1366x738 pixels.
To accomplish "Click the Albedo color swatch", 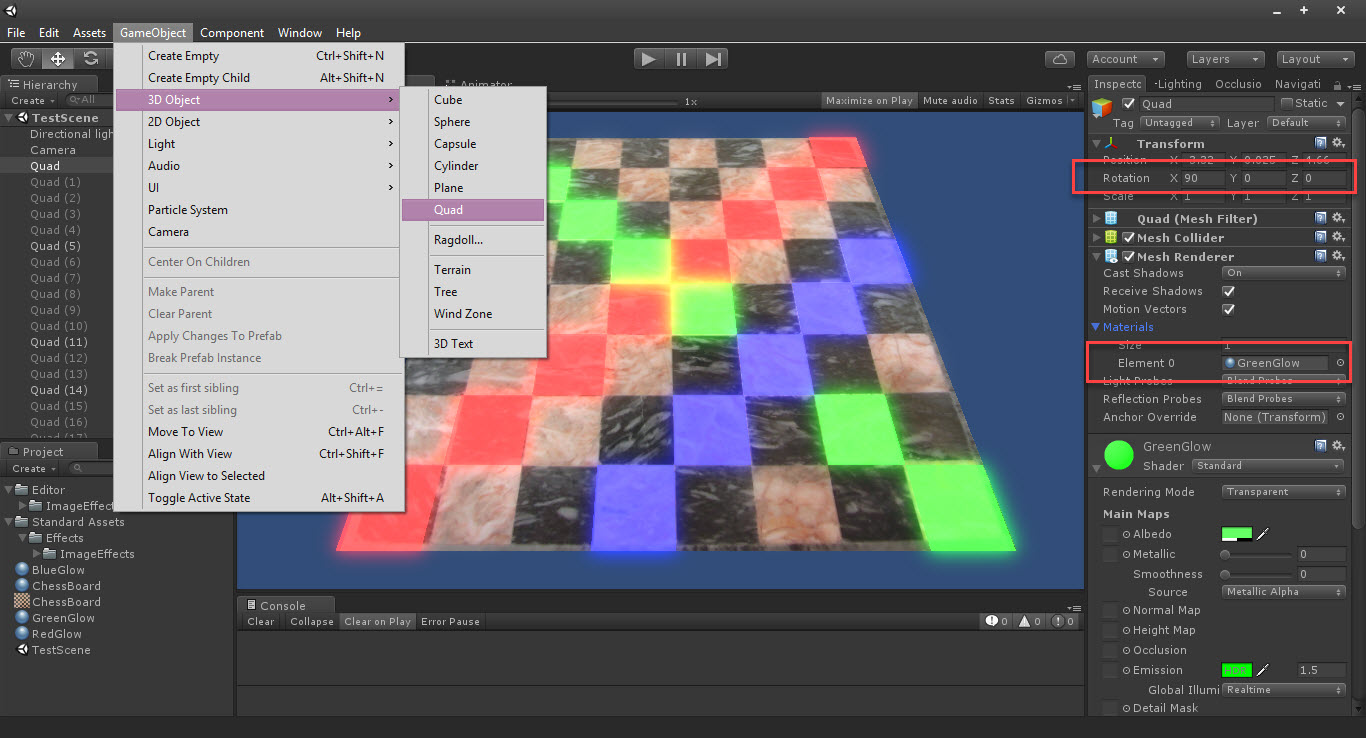I will click(1236, 534).
